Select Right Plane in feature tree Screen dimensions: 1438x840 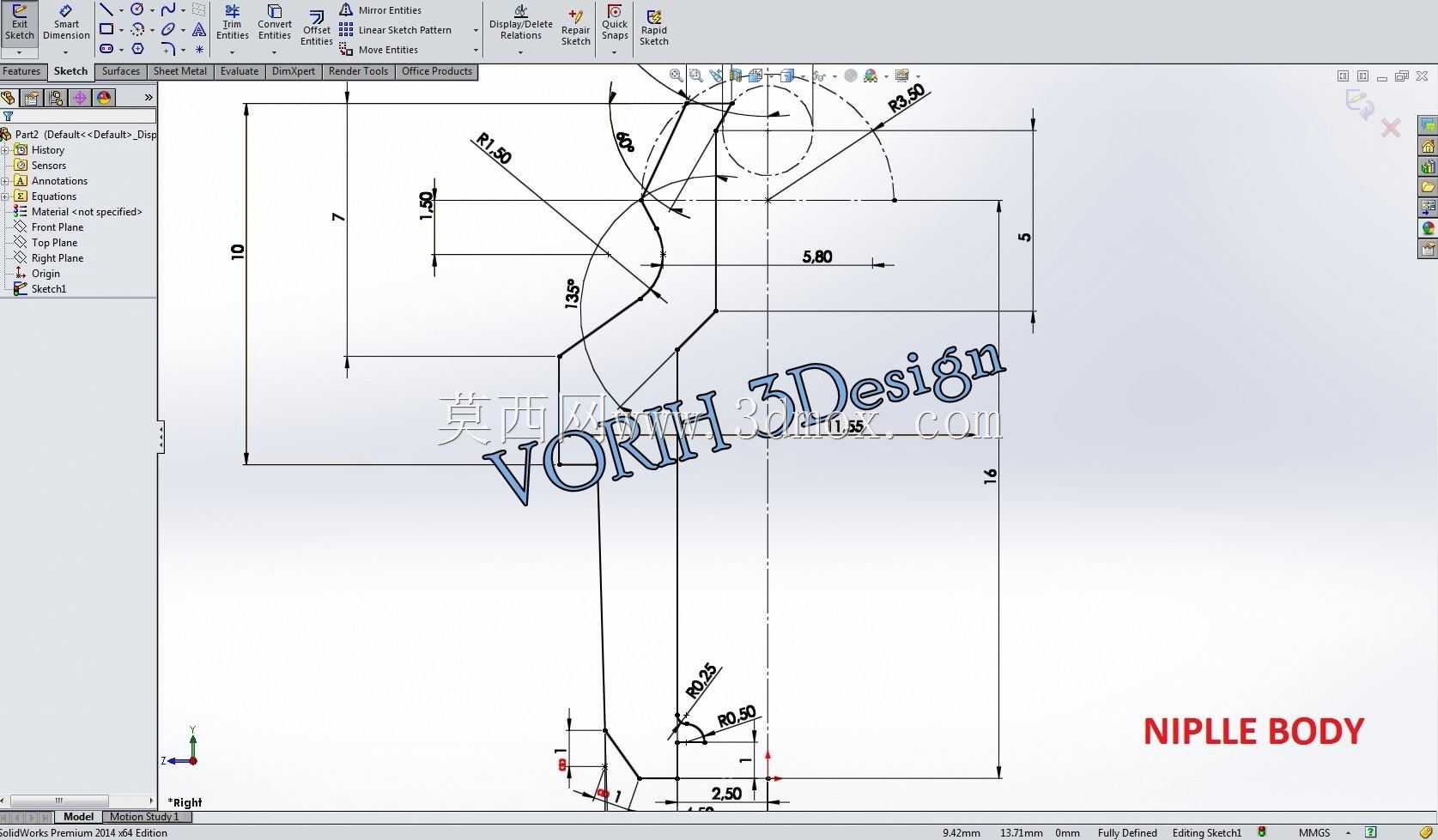pos(49,258)
